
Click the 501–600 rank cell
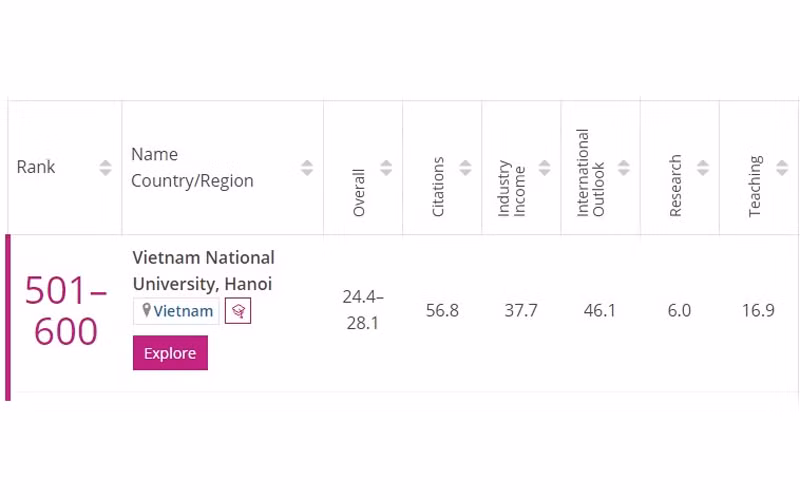[66, 311]
